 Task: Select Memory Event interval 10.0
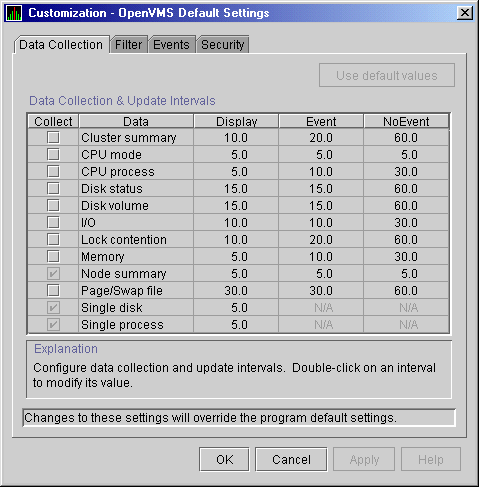click(x=321, y=256)
